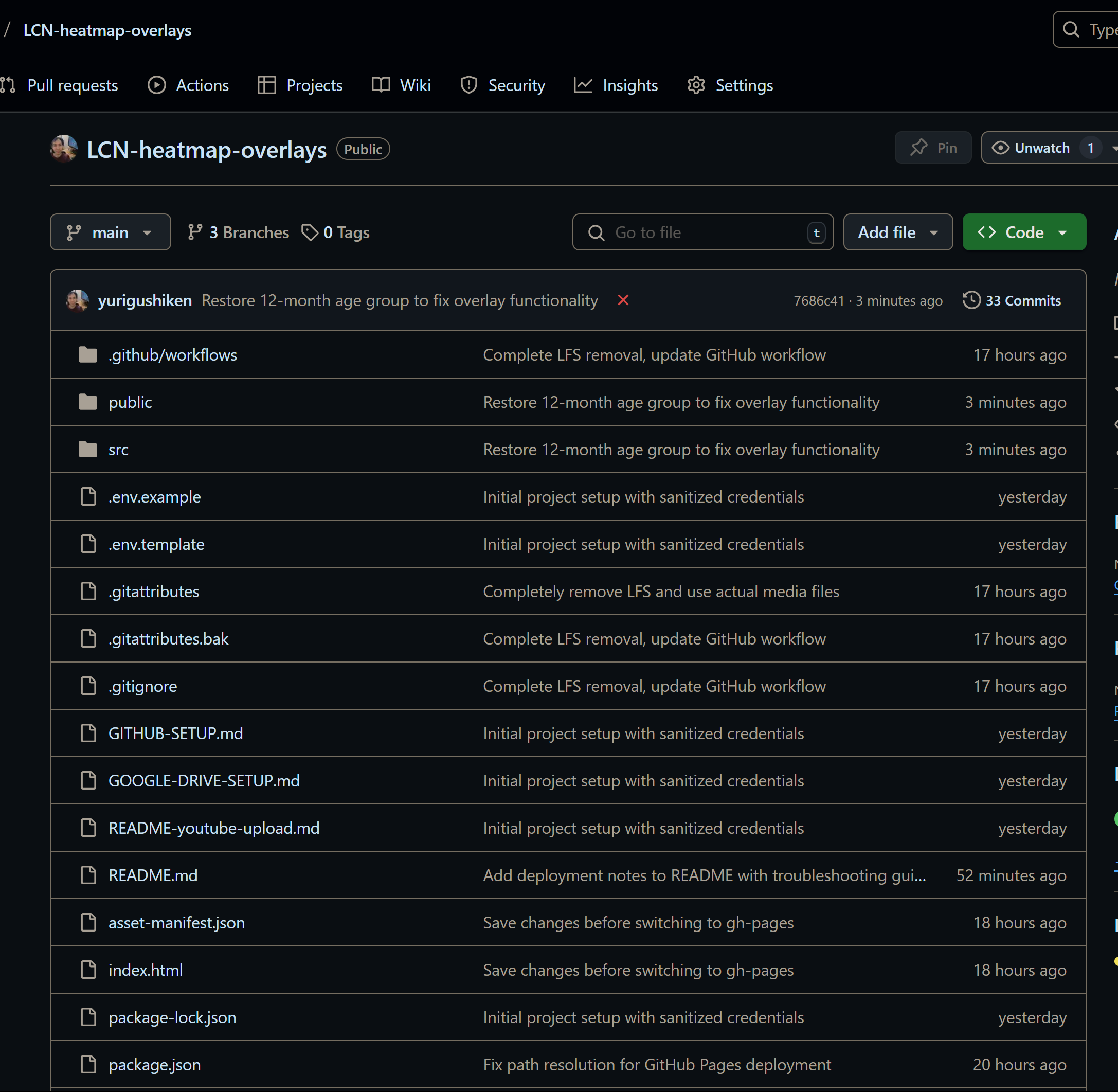The height and width of the screenshot is (1092, 1118).
Task: Open the .gitattributes file
Action: click(154, 592)
